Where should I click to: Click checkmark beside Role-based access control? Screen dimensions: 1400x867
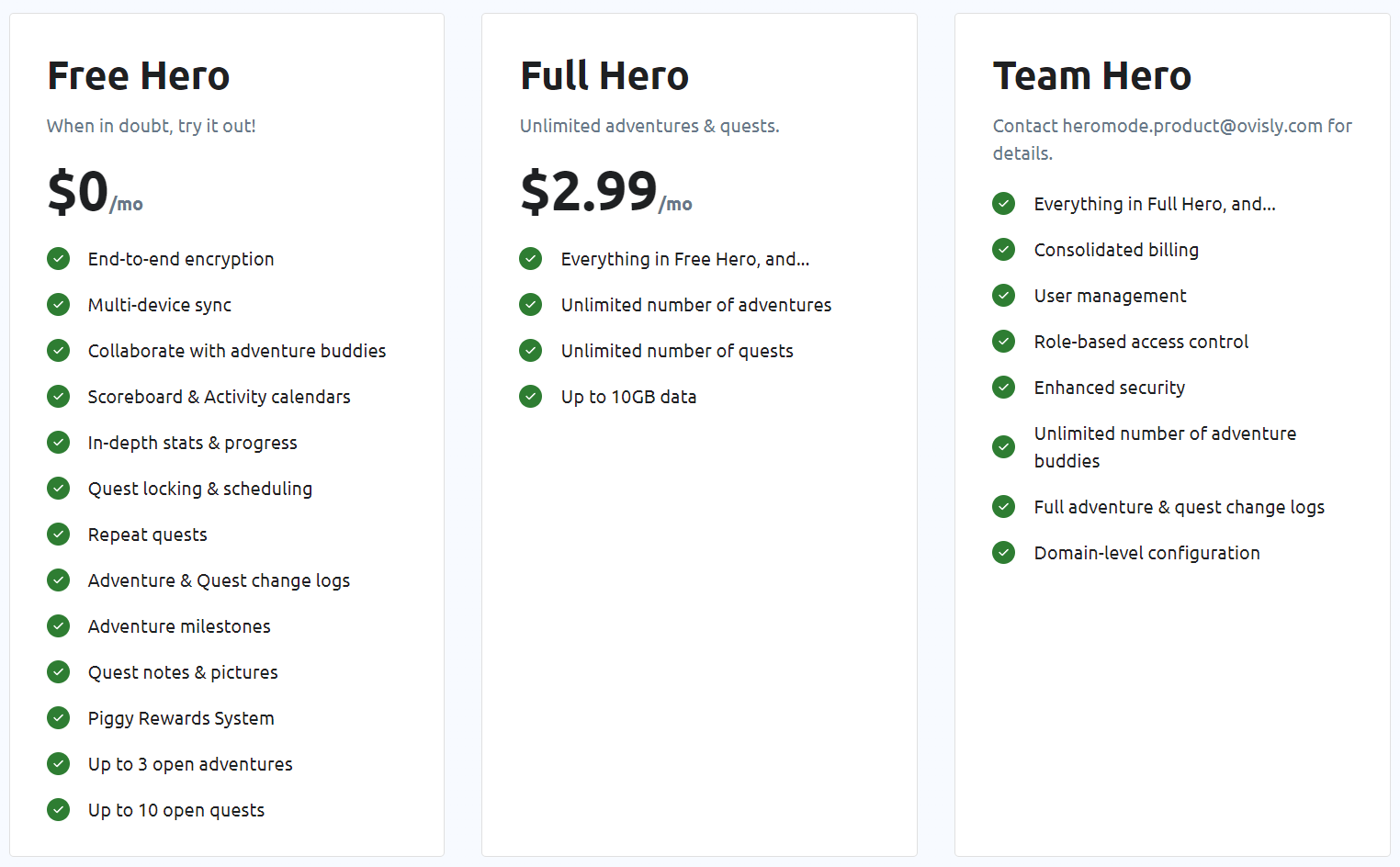coord(1004,342)
